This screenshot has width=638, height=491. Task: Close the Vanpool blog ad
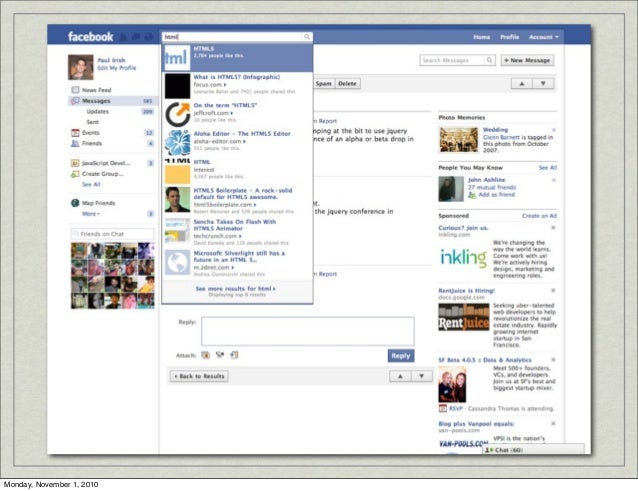(553, 423)
